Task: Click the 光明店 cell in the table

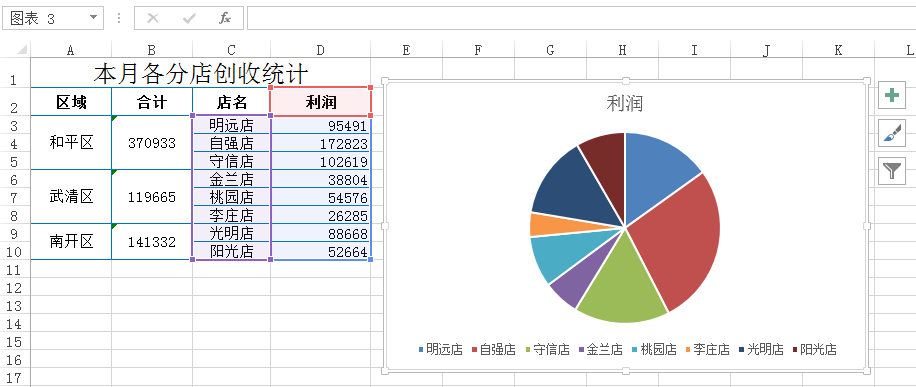Action: [x=231, y=233]
